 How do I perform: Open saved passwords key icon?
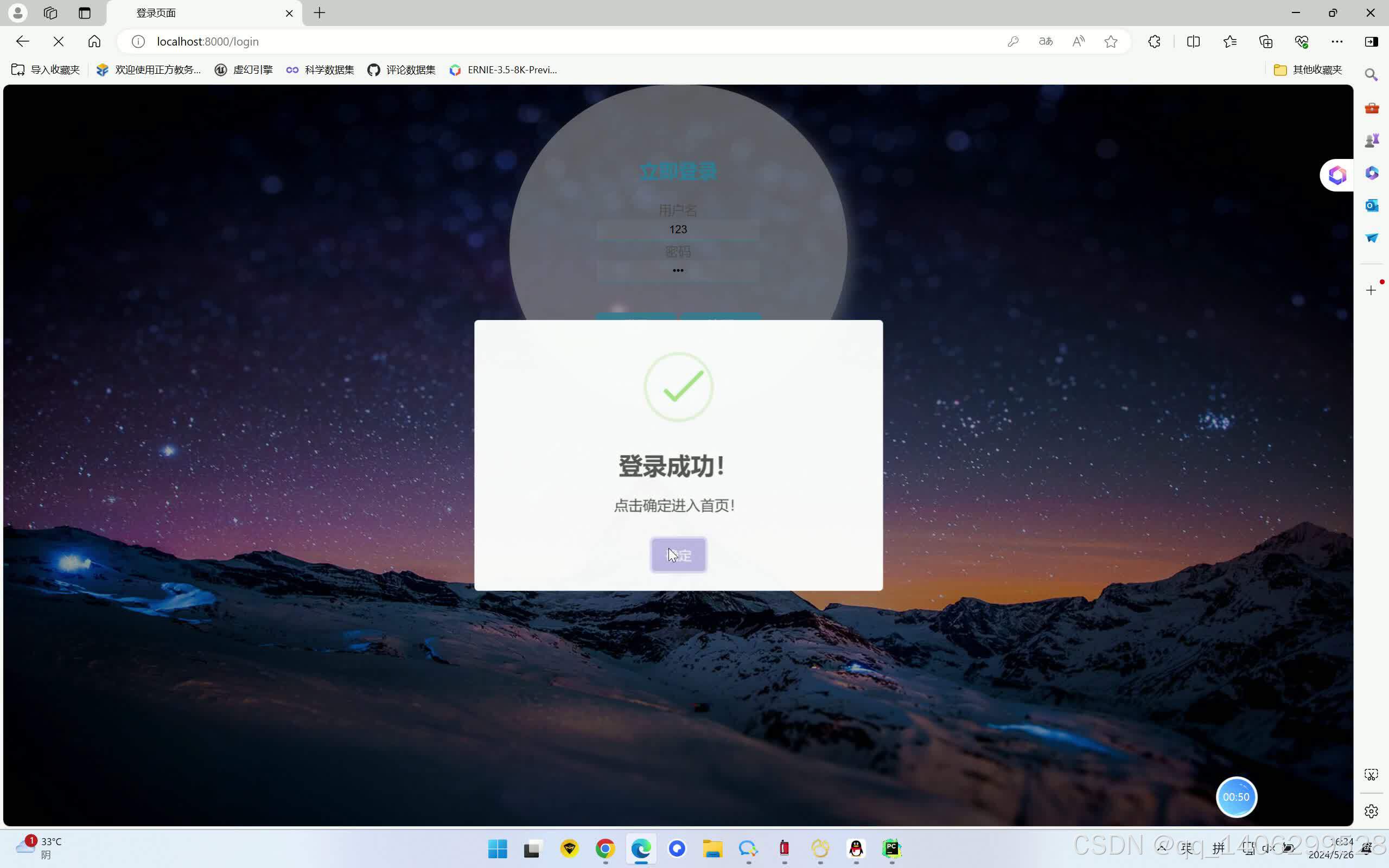1013,41
